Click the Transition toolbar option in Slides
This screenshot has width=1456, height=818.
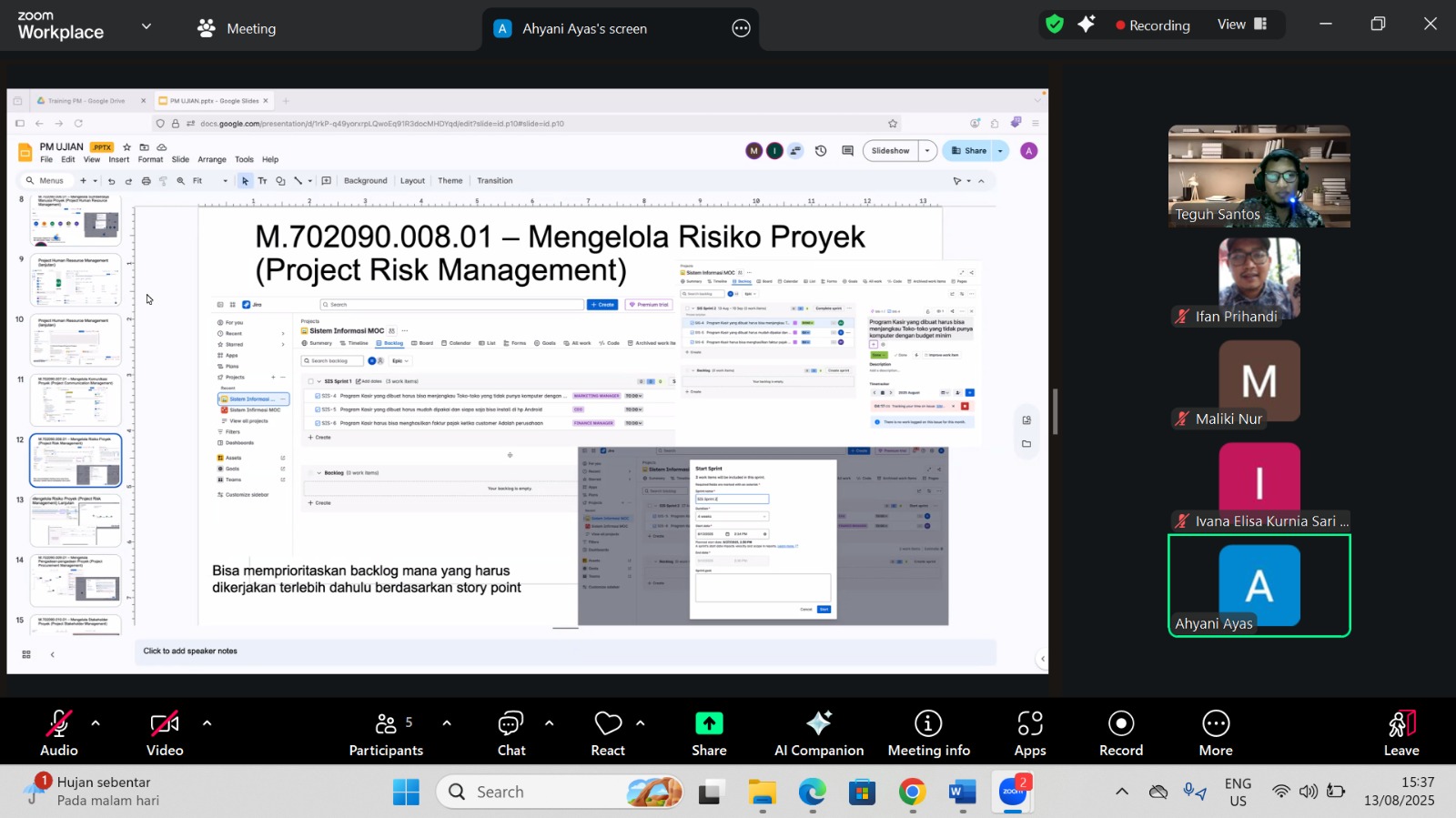click(x=495, y=181)
